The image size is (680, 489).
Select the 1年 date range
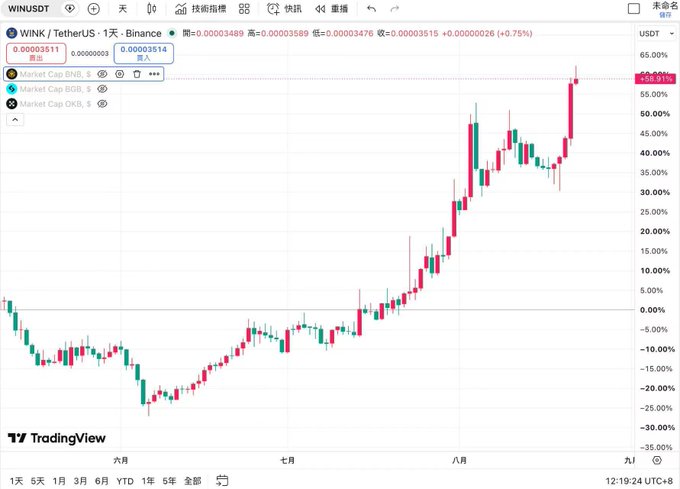[x=148, y=481]
